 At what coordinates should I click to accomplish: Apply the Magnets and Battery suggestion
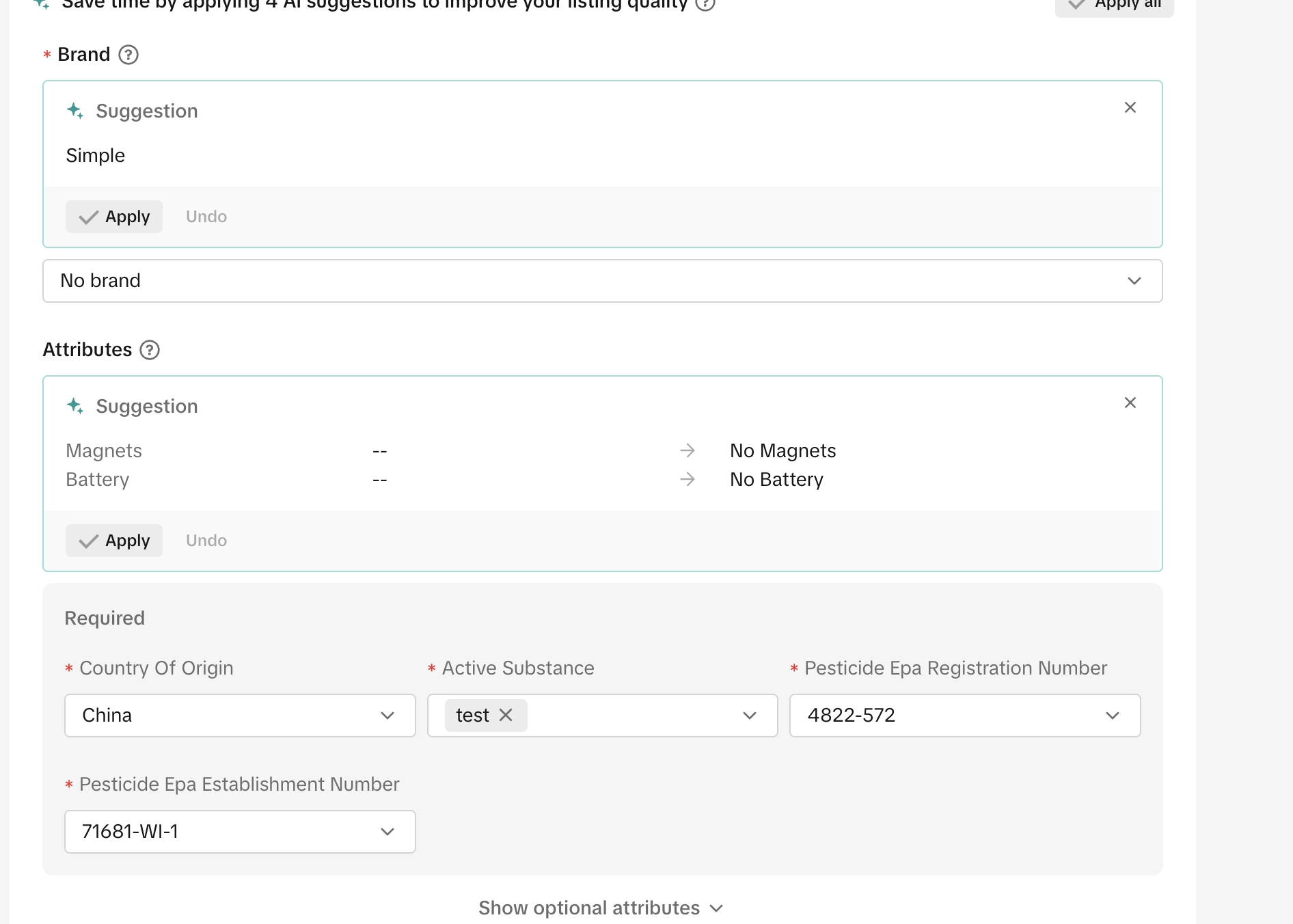click(x=114, y=541)
